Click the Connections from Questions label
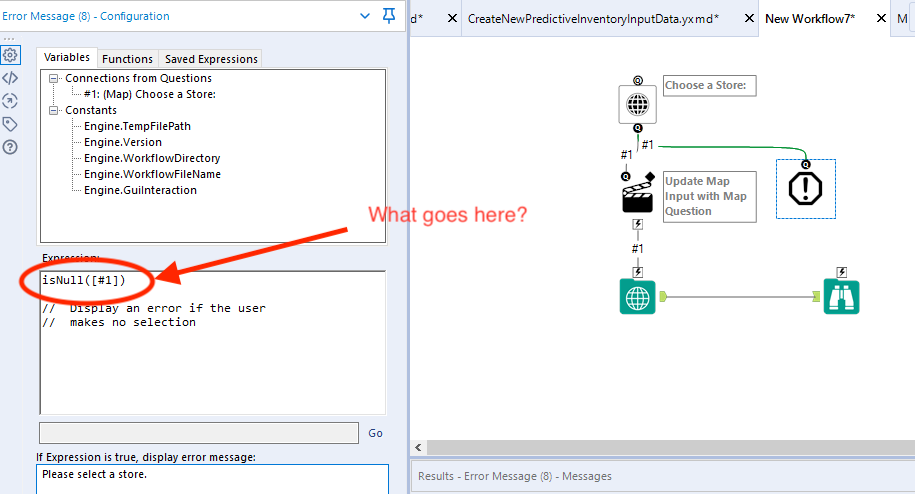The height and width of the screenshot is (494, 915). coord(138,78)
